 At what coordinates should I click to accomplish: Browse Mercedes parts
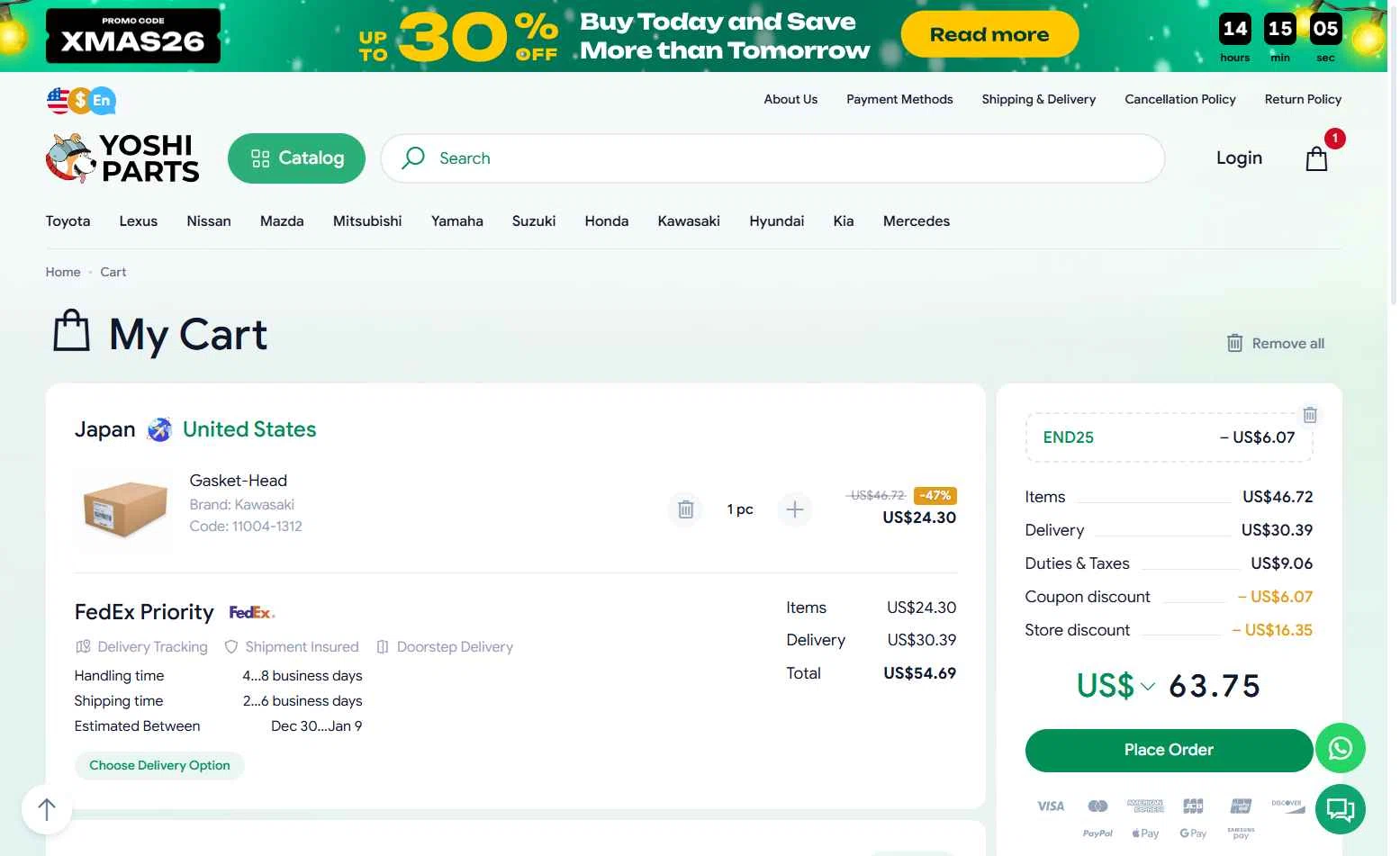917,221
